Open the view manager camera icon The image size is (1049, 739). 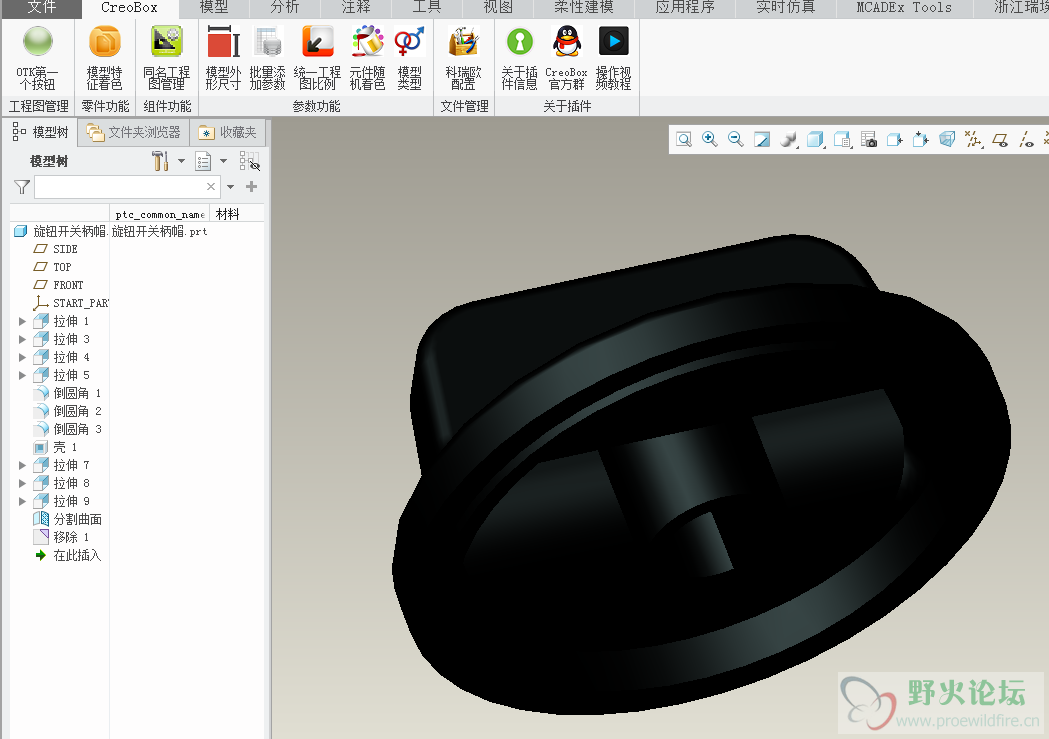(868, 139)
